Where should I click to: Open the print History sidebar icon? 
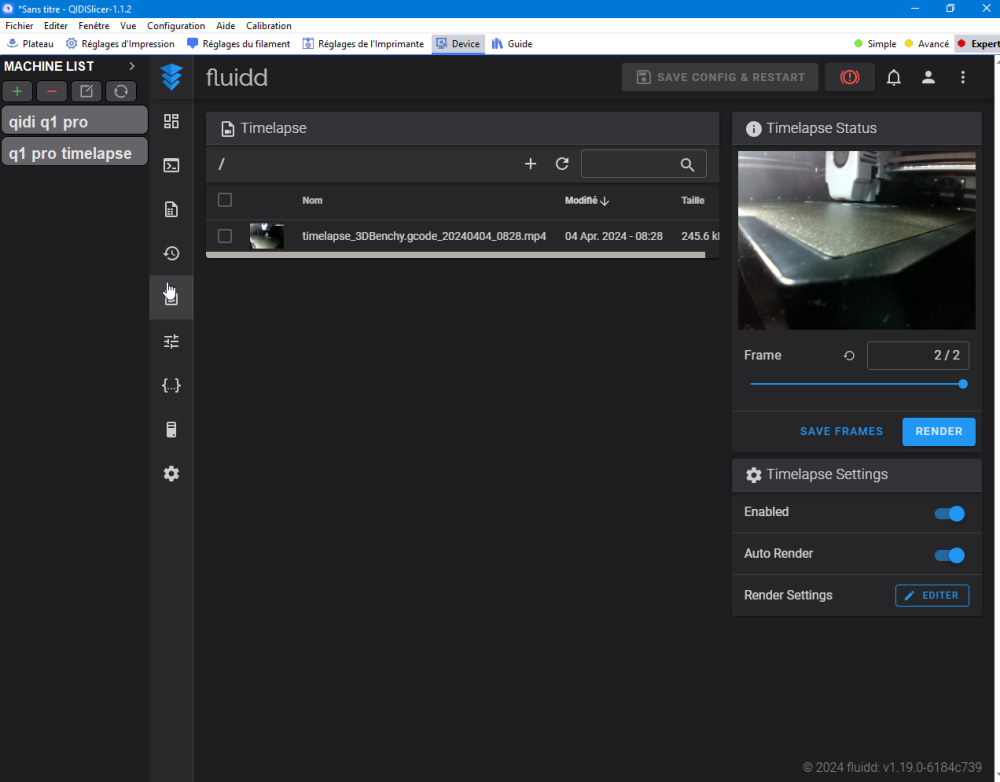click(171, 253)
